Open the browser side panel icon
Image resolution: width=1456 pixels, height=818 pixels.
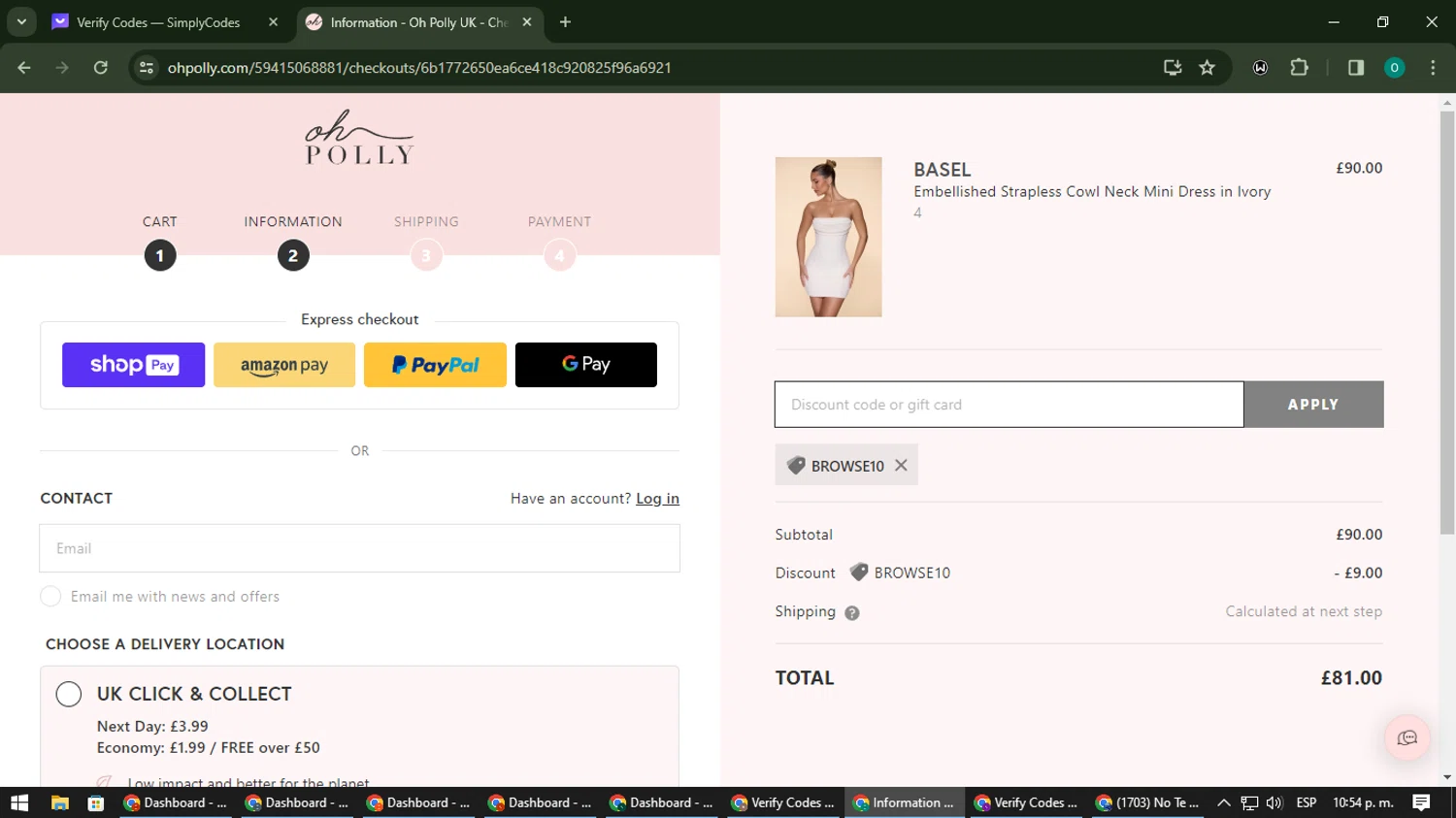point(1356,68)
